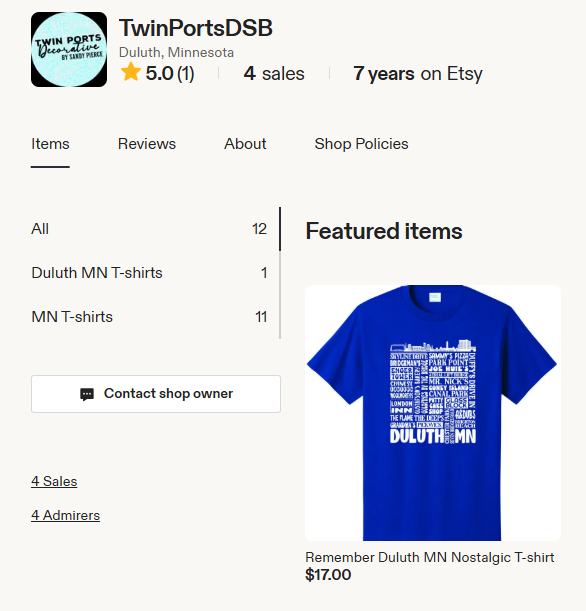
Task: Open the 4 Admirers link
Action: [65, 516]
